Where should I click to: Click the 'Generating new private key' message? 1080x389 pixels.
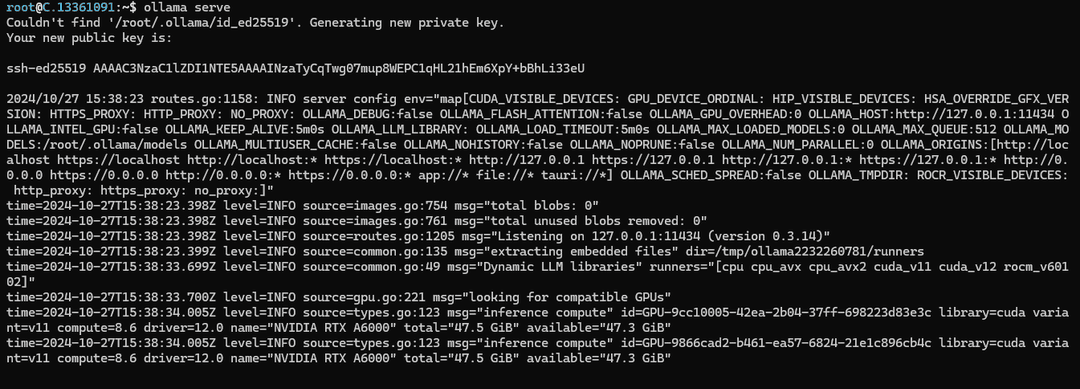pos(411,23)
